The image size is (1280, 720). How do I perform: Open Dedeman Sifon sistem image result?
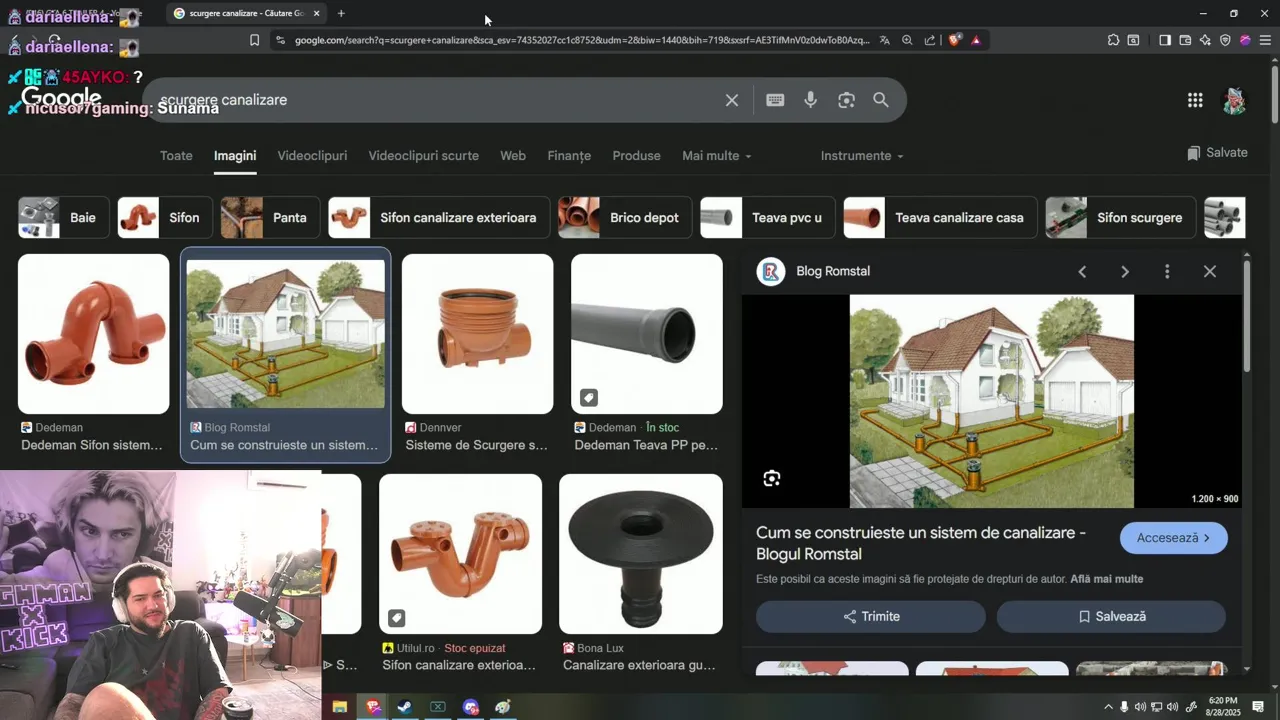tap(94, 334)
